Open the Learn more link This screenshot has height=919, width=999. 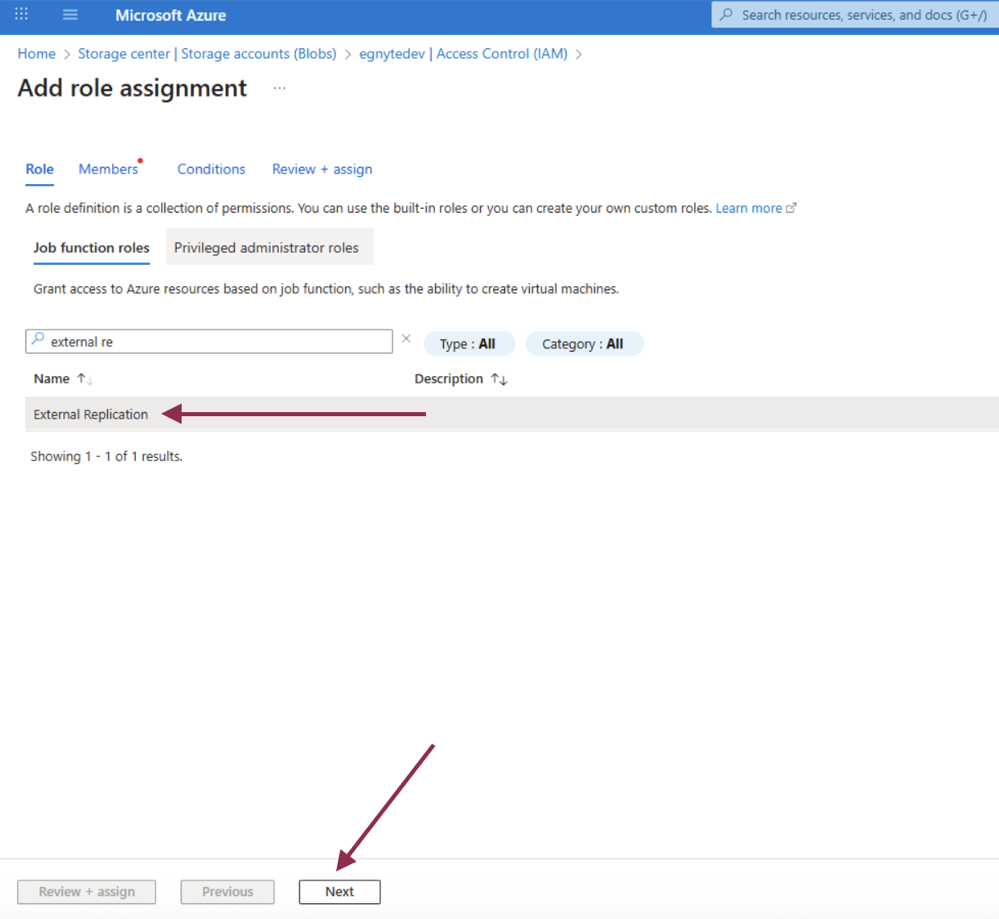pos(749,208)
